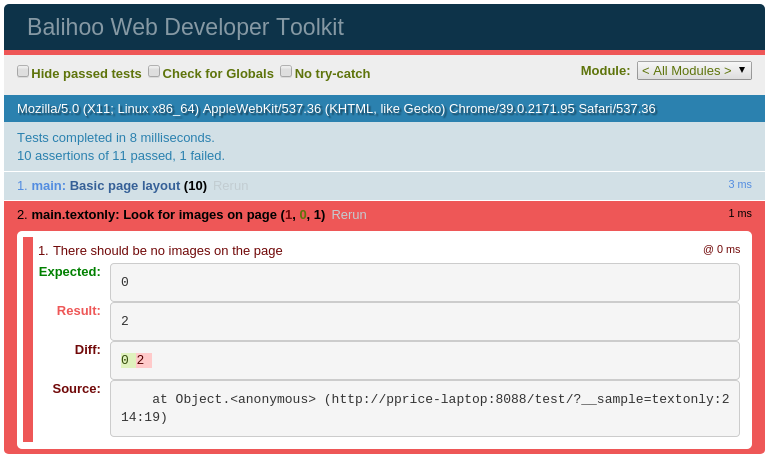
Task: Click the 'No try-catch' label text
Action: click(x=332, y=74)
